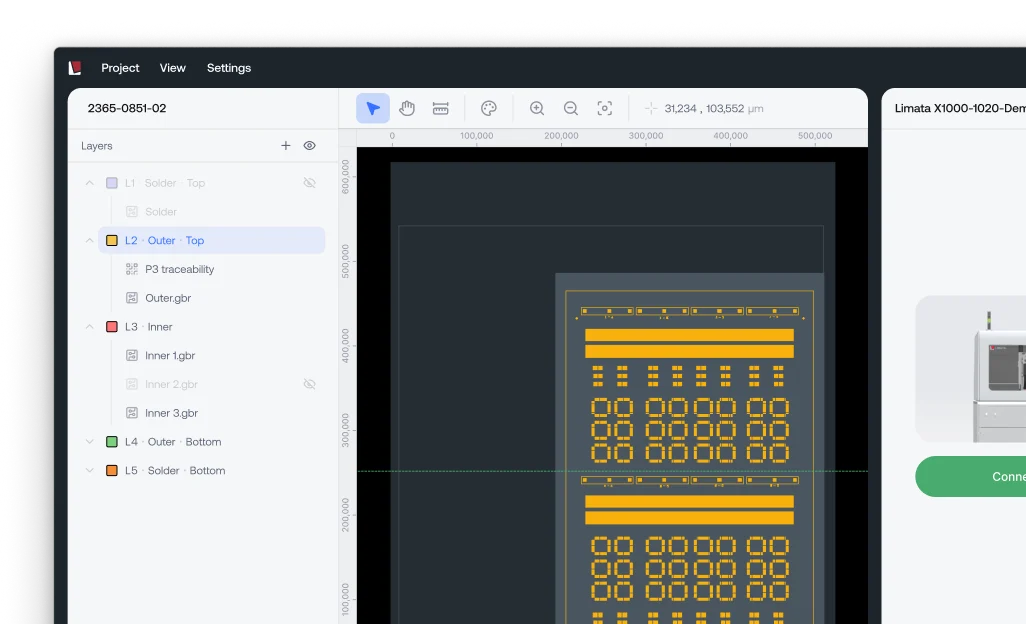Select the P3 traceability item

coord(179,270)
